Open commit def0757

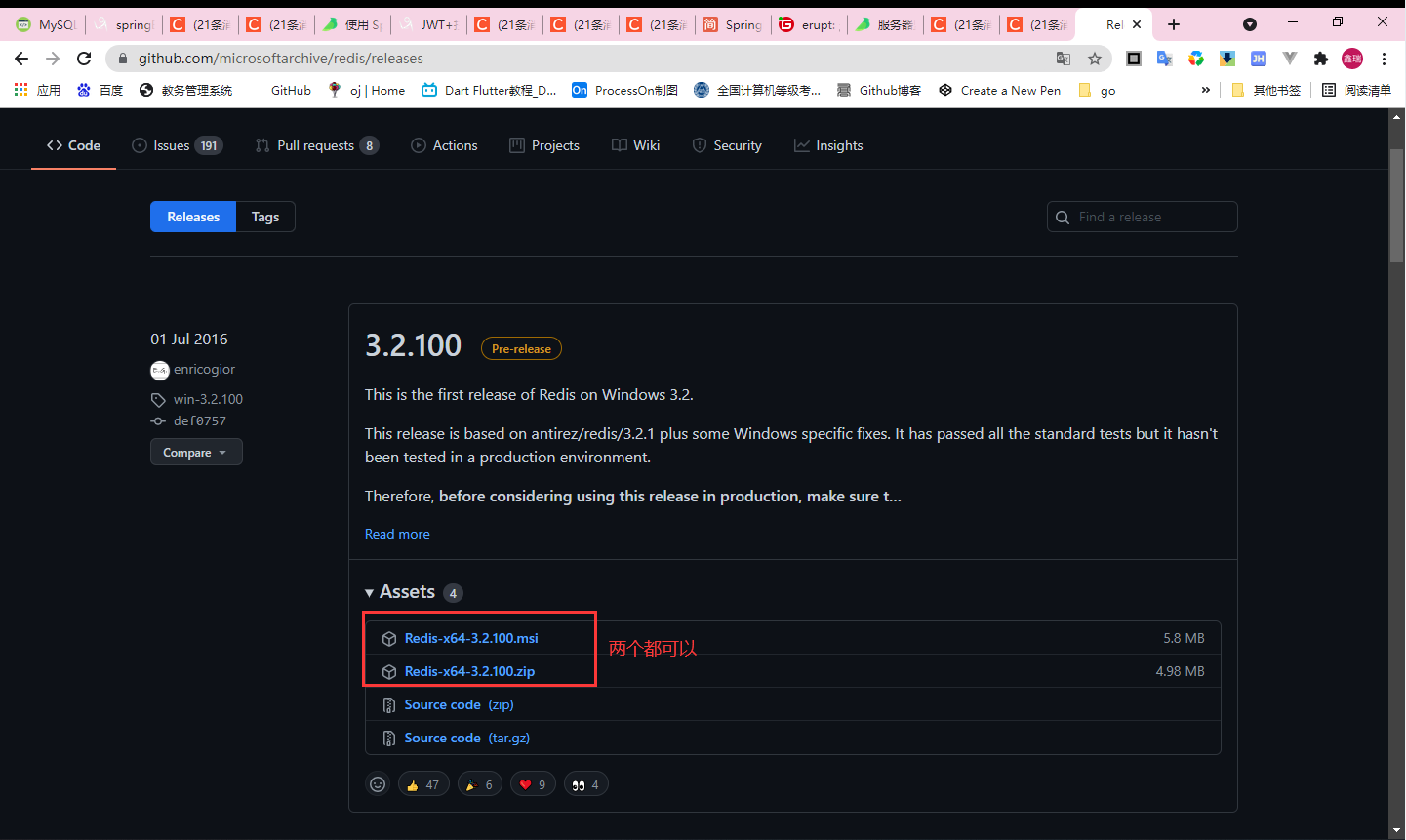click(200, 420)
